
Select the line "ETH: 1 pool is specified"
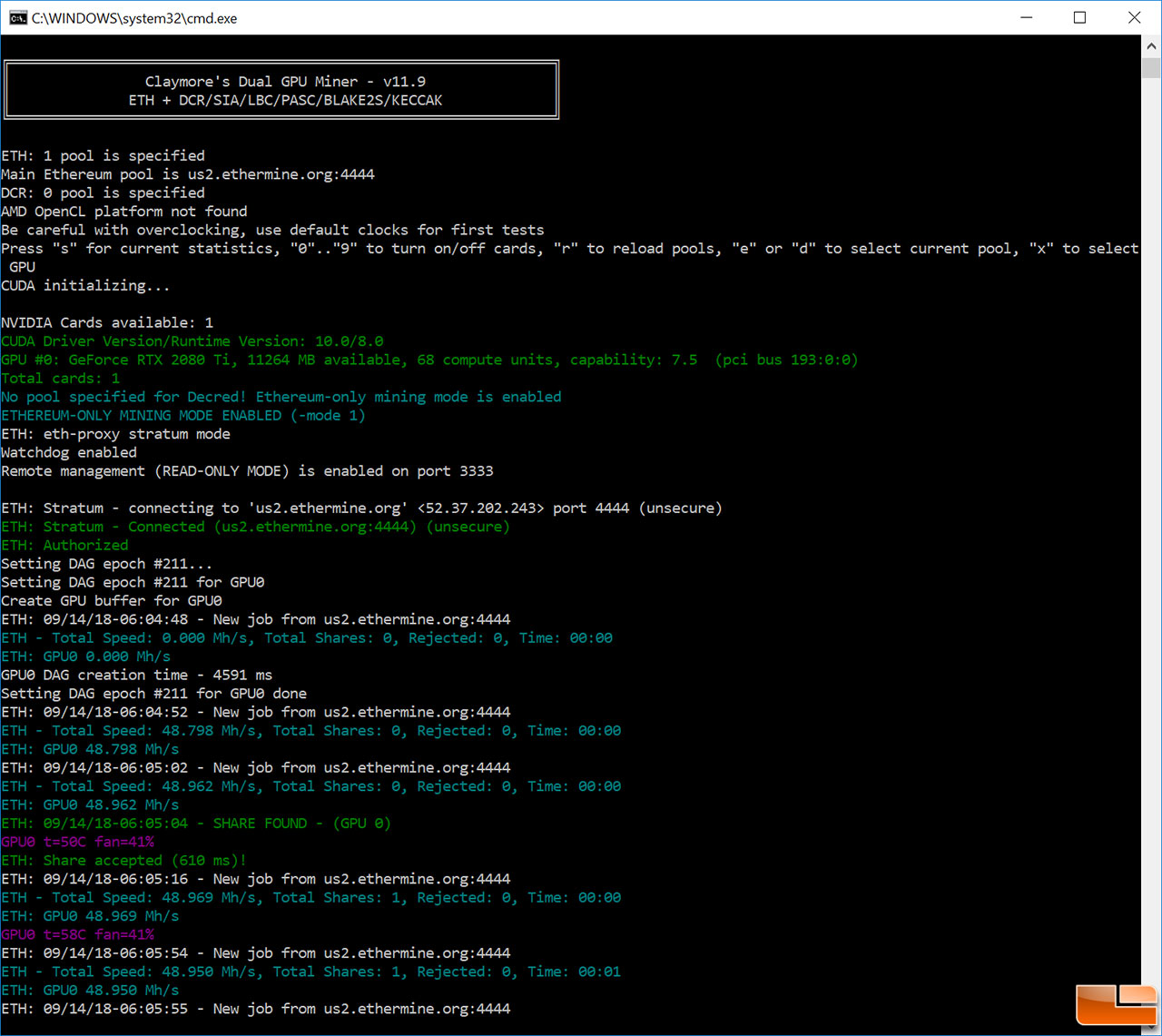tap(103, 155)
